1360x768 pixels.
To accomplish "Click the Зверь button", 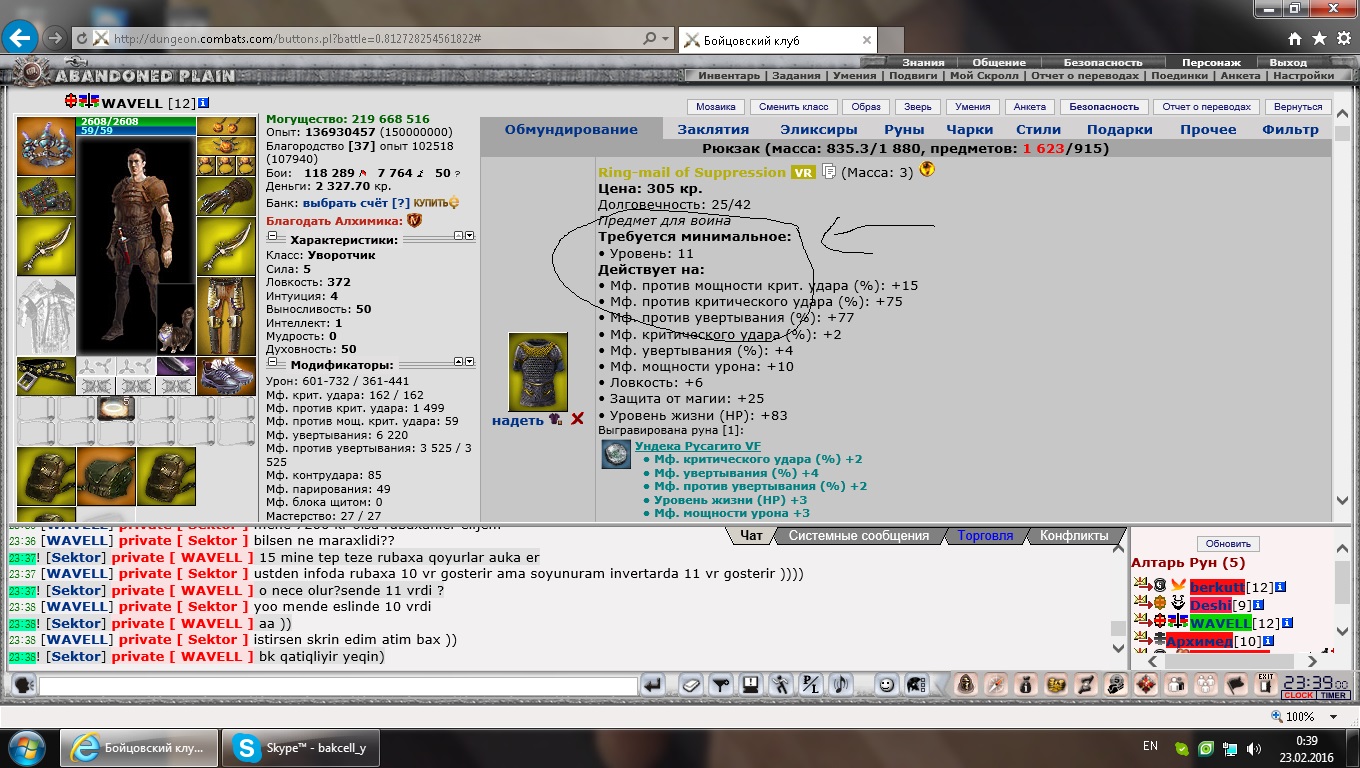I will coord(918,107).
